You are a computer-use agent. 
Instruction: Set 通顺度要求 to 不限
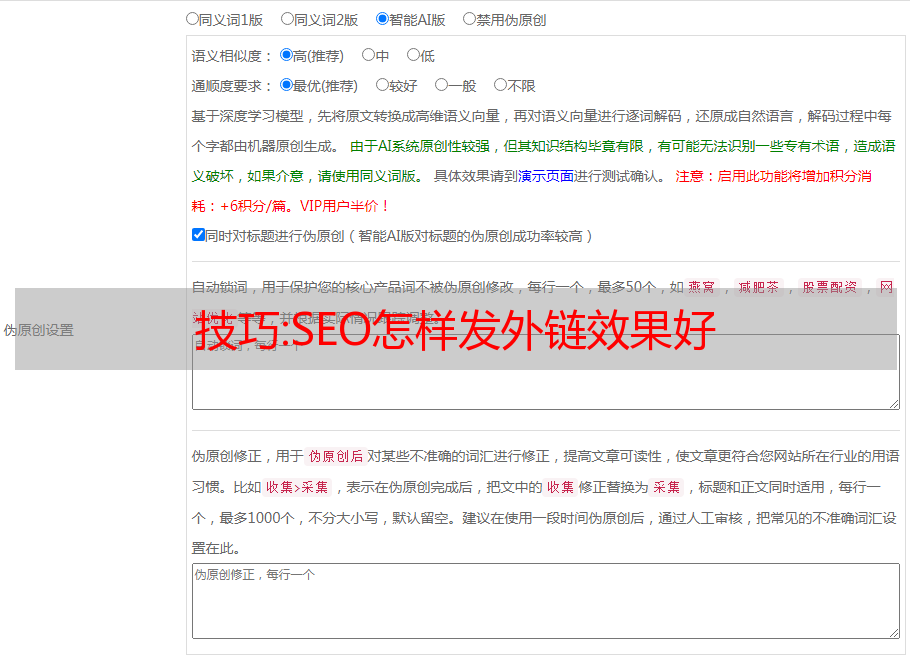pos(500,85)
